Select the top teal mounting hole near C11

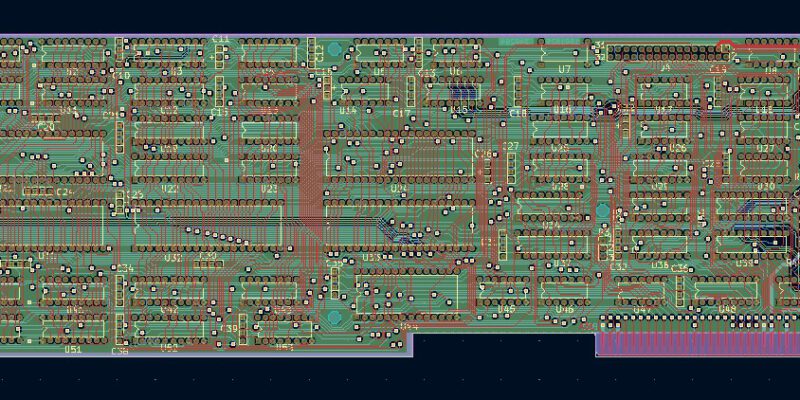334,49
